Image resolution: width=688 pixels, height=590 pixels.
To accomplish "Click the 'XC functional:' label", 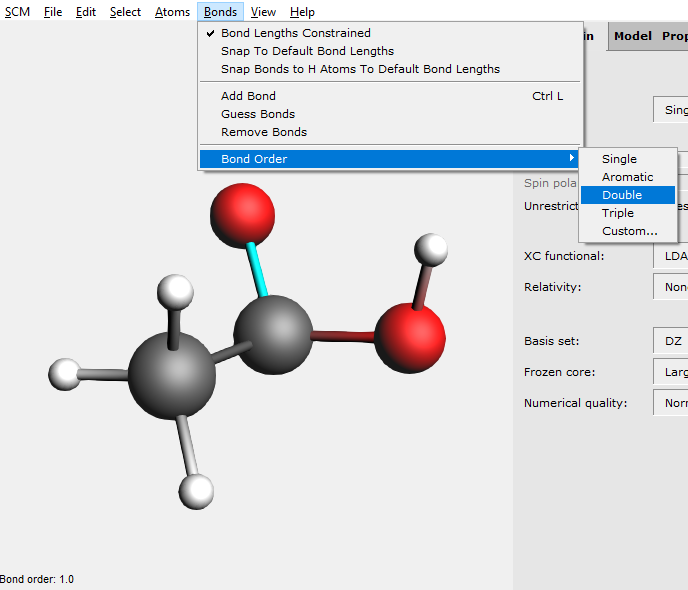I will coord(564,256).
